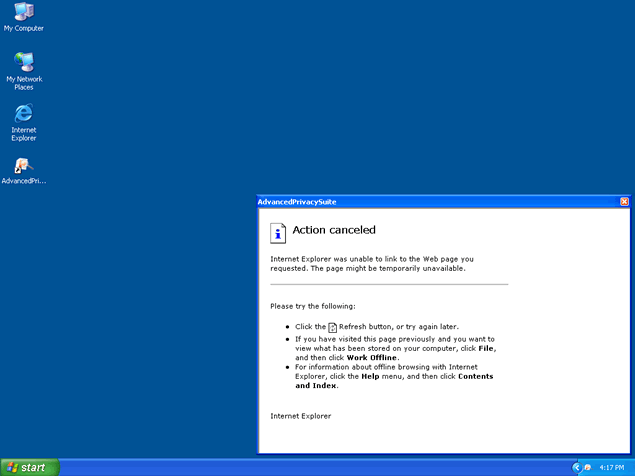Click the 'Please try the following' line
This screenshot has width=635, height=476.
coord(313,306)
